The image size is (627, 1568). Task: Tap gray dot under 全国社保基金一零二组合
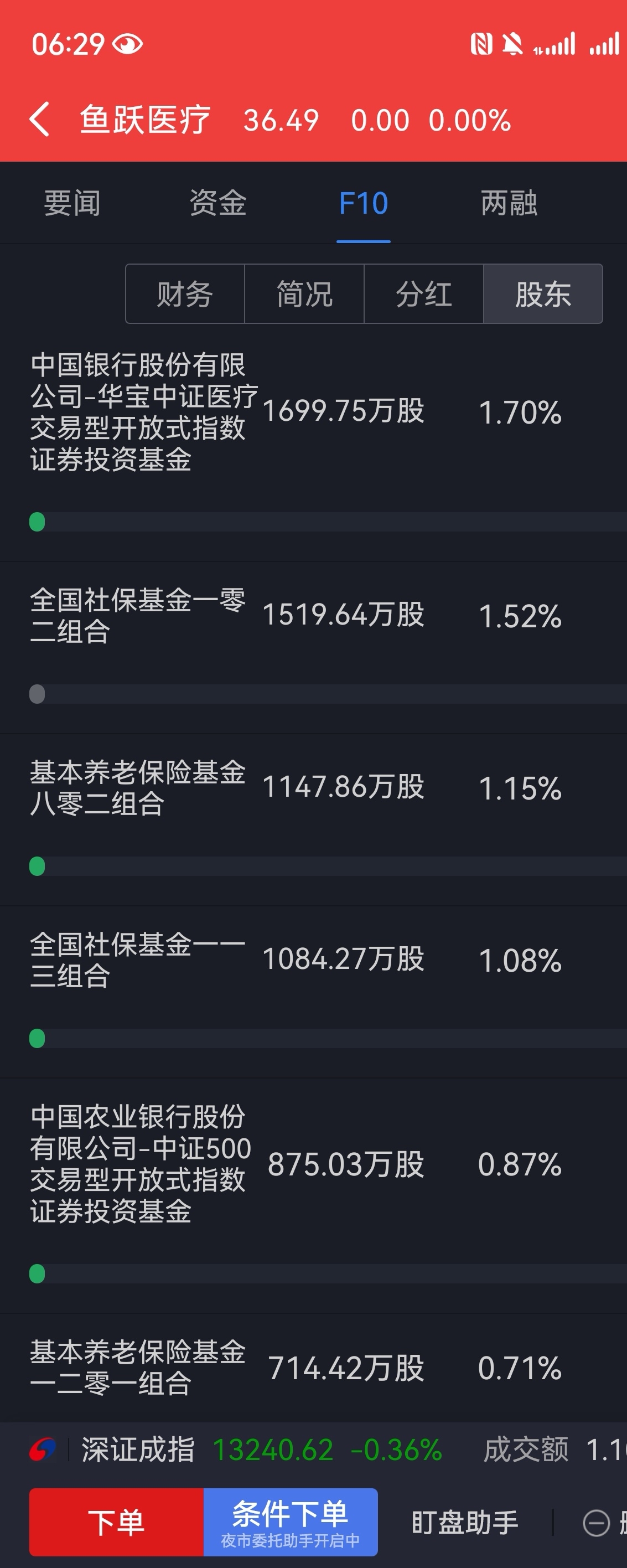coord(37,694)
